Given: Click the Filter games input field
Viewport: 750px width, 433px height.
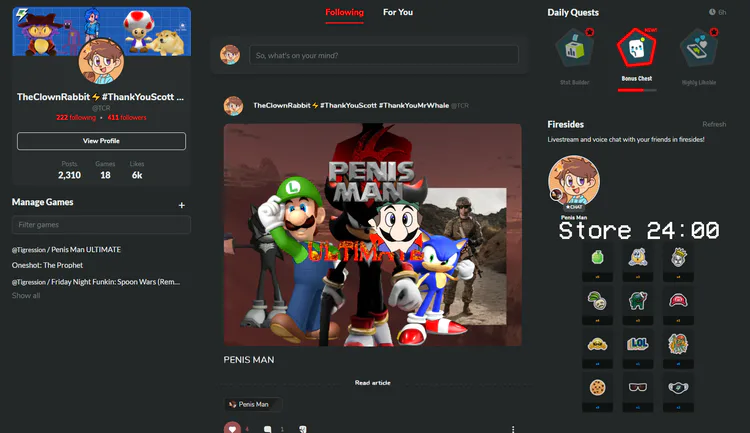Looking at the screenshot, I should coord(101,224).
